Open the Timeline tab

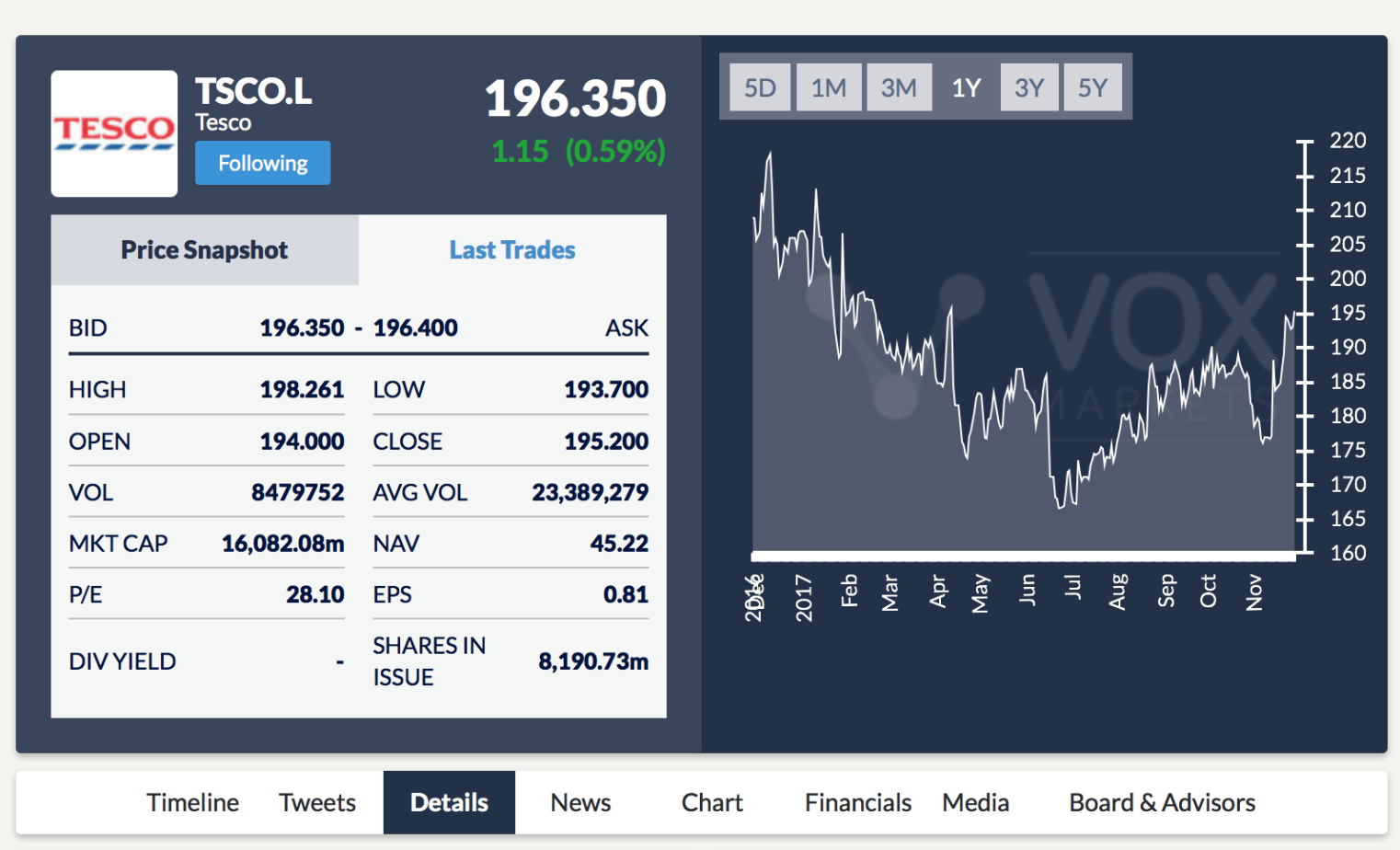(x=192, y=802)
